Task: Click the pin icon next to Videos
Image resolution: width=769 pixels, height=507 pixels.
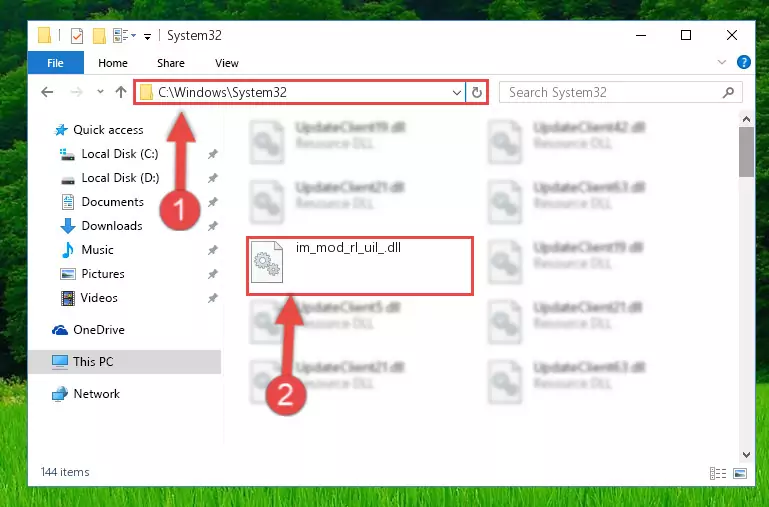Action: (212, 299)
